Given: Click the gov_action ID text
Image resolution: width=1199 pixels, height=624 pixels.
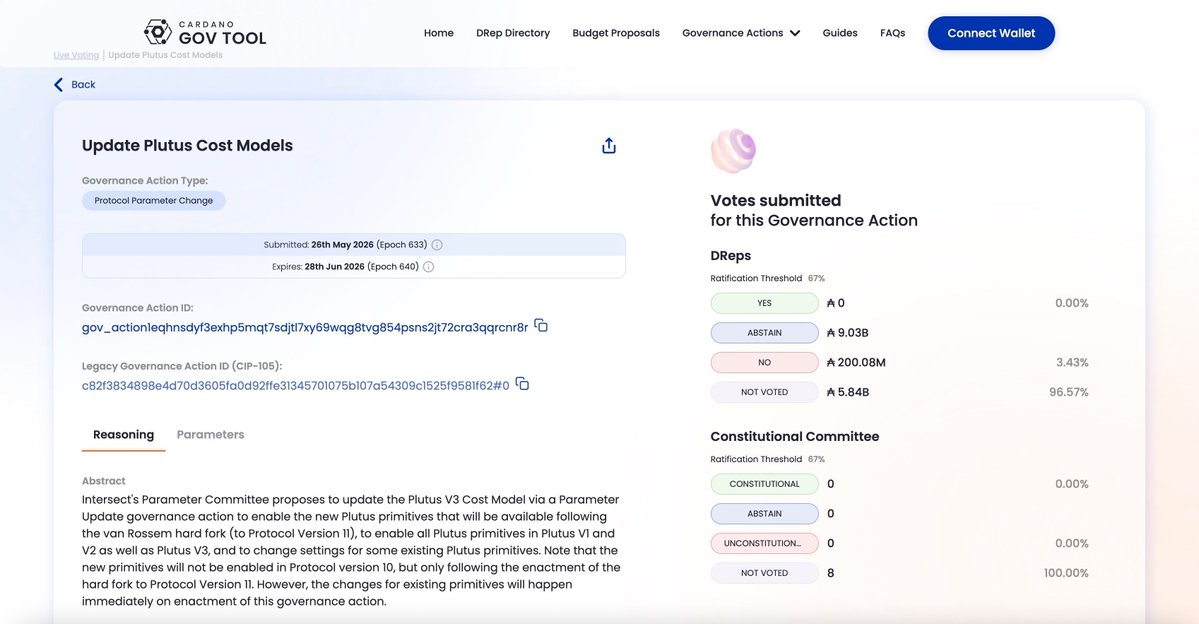Looking at the screenshot, I should [x=305, y=327].
